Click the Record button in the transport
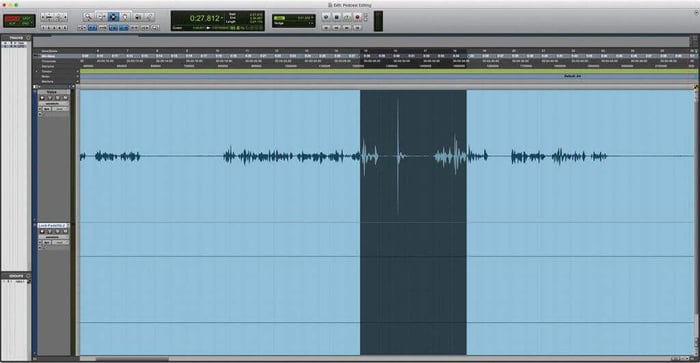 click(x=358, y=17)
